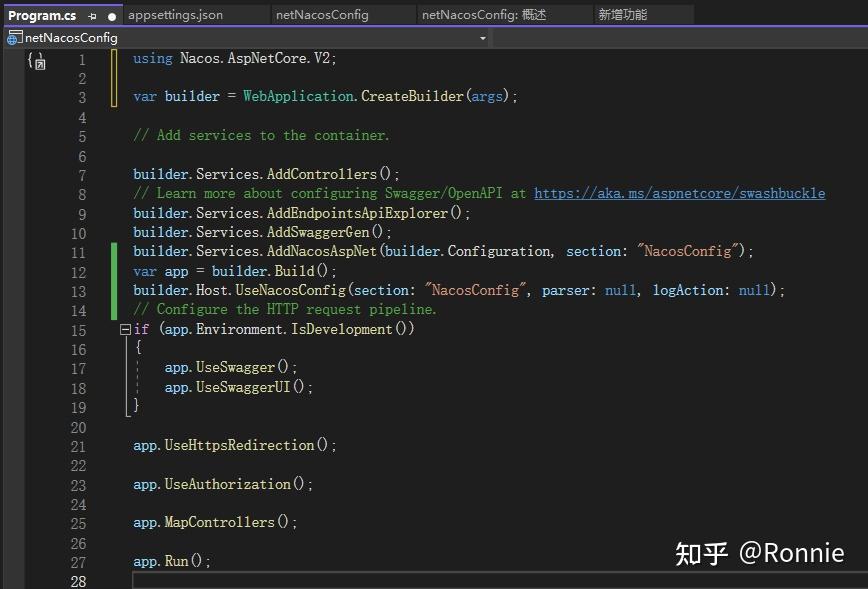The image size is (868, 589).
Task: Collapse the if IsDevelopment code block
Action: (124, 328)
